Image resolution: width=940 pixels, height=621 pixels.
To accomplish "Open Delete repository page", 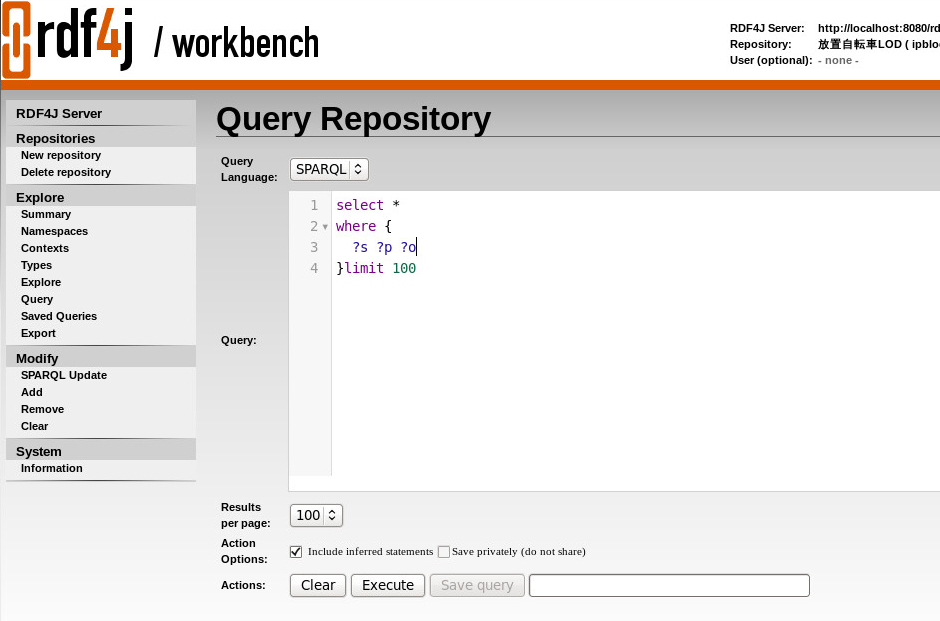I will 68,172.
